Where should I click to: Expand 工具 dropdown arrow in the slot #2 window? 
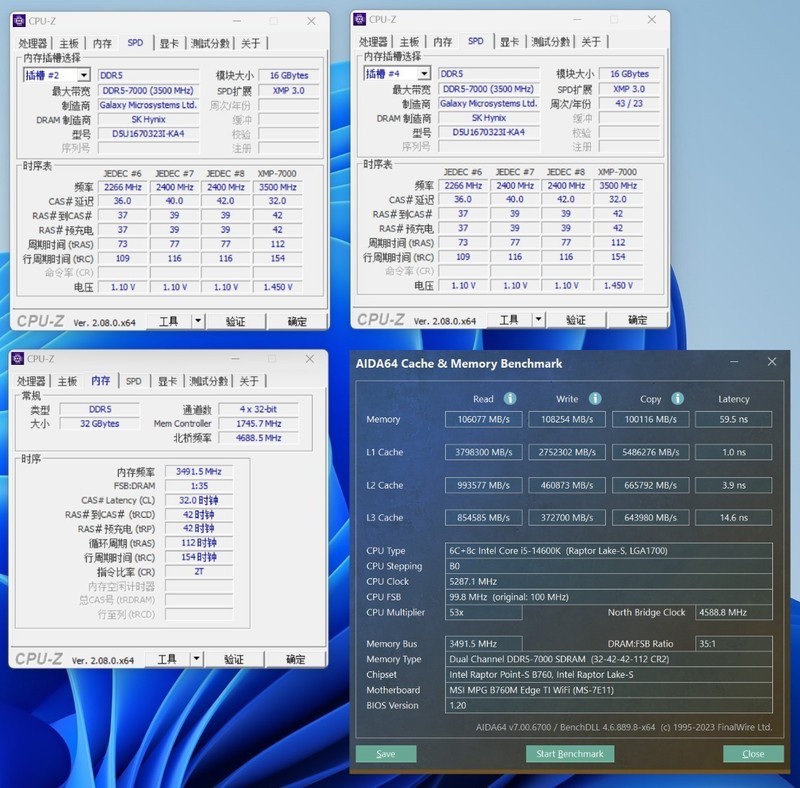(x=198, y=321)
